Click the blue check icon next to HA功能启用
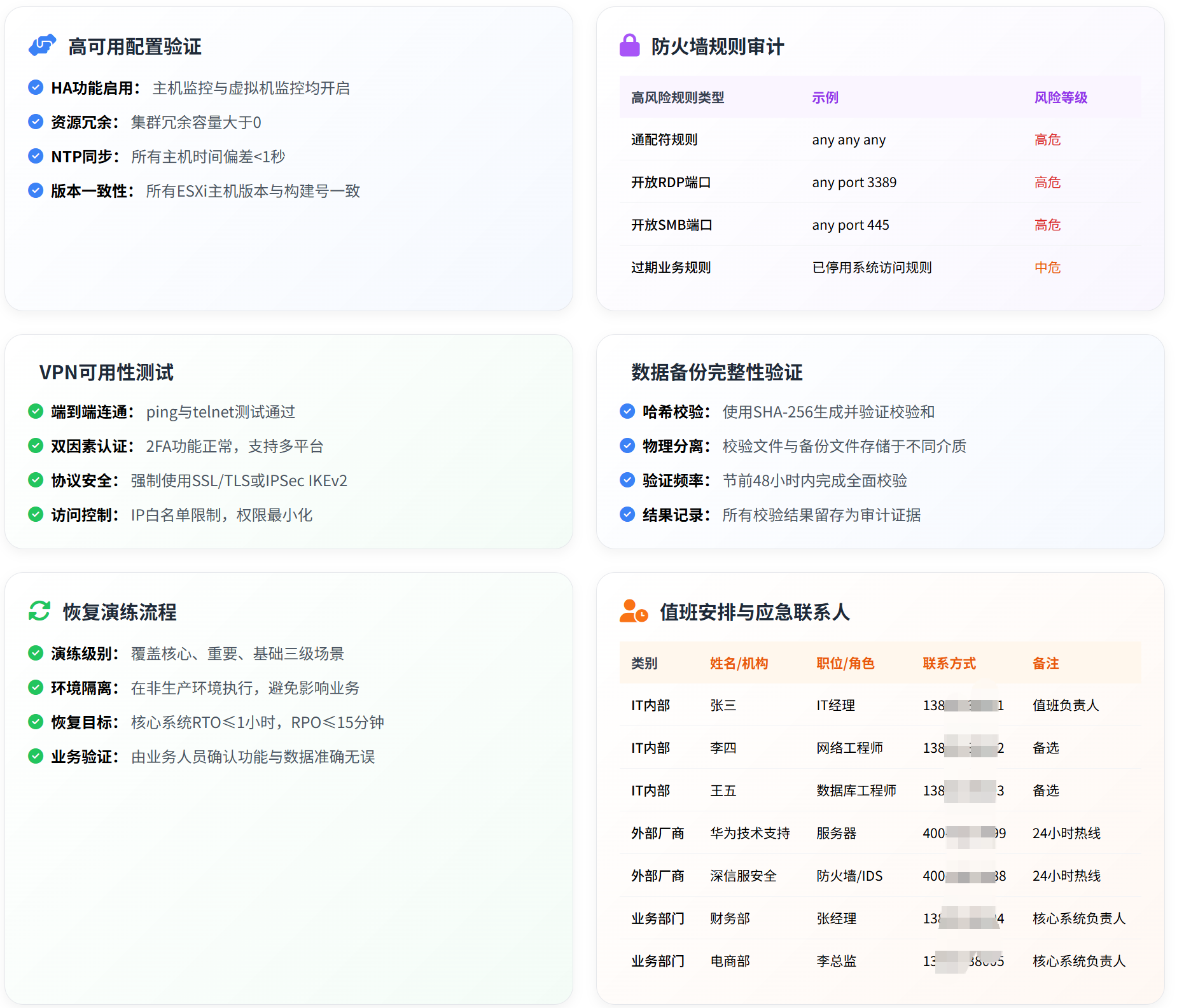The width and height of the screenshot is (1177, 1008). coord(36,87)
